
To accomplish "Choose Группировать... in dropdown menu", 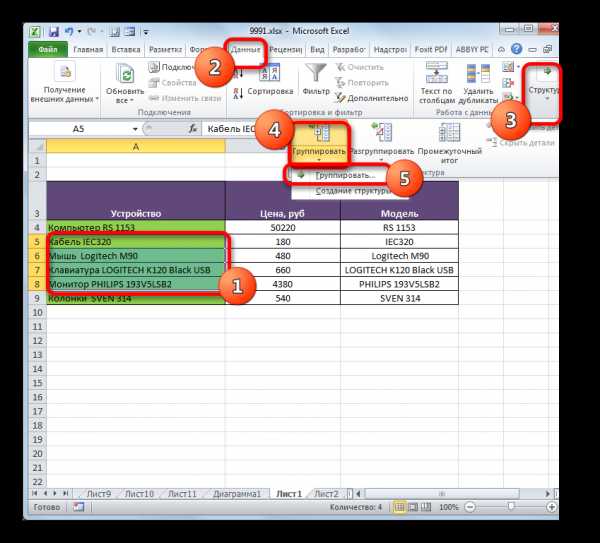I will pyautogui.click(x=345, y=176).
